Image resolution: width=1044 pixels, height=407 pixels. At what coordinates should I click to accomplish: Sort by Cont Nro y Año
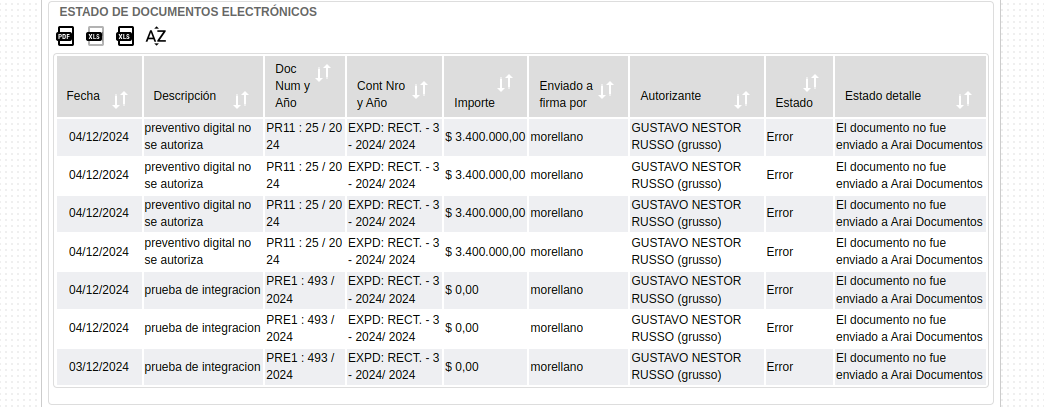420,90
